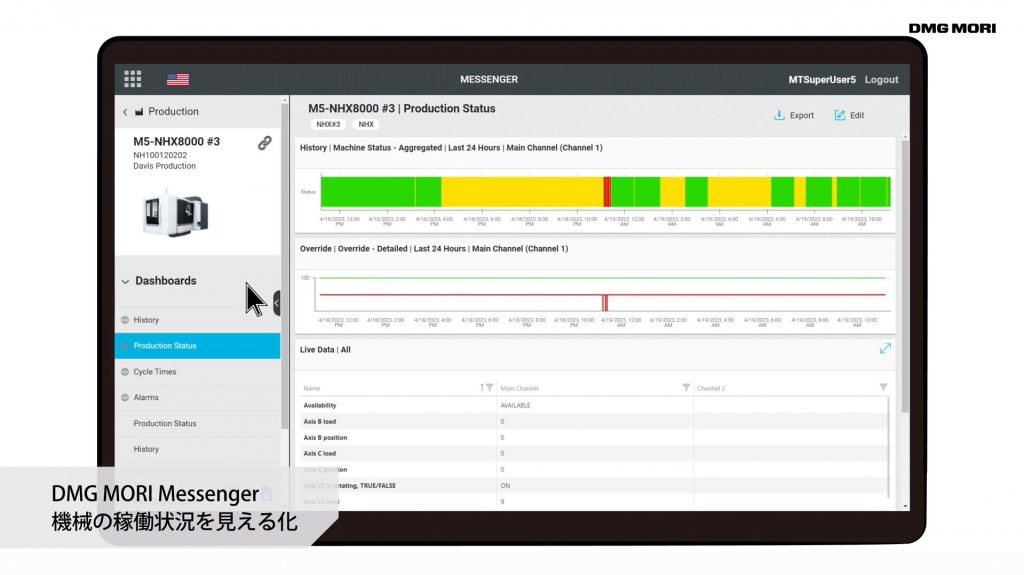Click globe icon beside first History item
This screenshot has width=1024, height=575.
(125, 320)
